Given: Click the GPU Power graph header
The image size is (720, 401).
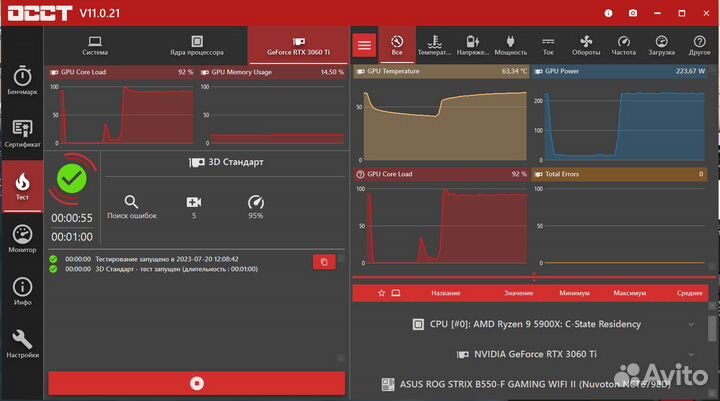Looking at the screenshot, I should pyautogui.click(x=619, y=71).
